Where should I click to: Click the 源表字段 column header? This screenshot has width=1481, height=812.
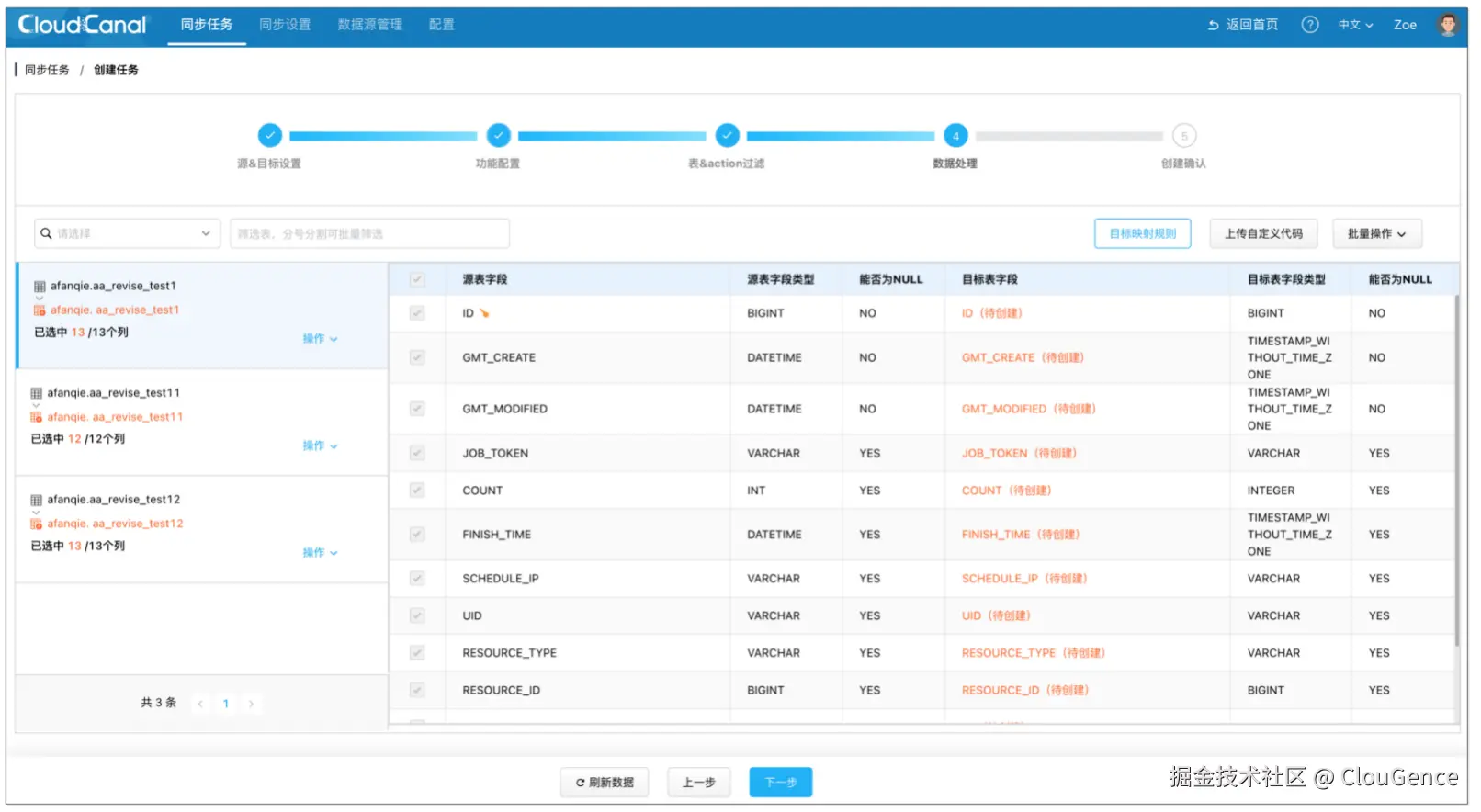coord(485,280)
